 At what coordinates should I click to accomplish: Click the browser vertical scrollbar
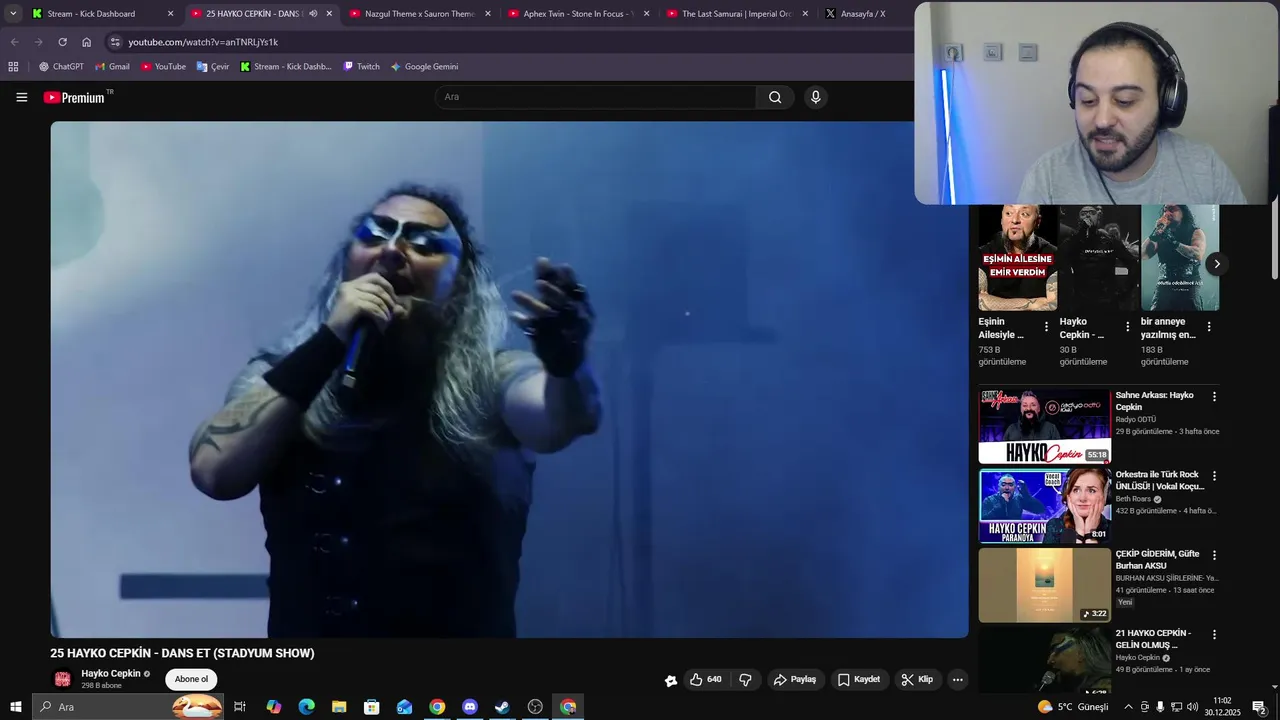pos(1274,242)
